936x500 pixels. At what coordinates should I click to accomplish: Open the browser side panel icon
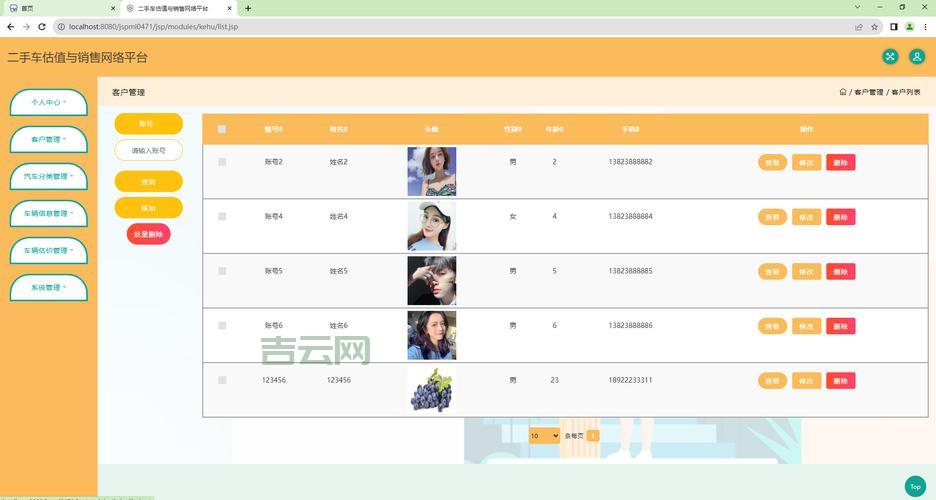(895, 27)
